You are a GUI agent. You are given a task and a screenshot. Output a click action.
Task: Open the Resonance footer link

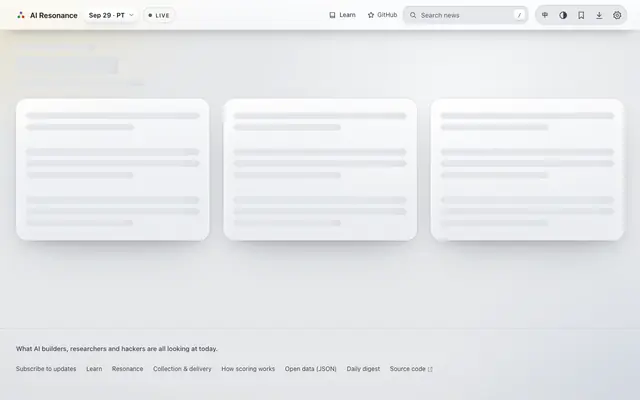point(127,369)
